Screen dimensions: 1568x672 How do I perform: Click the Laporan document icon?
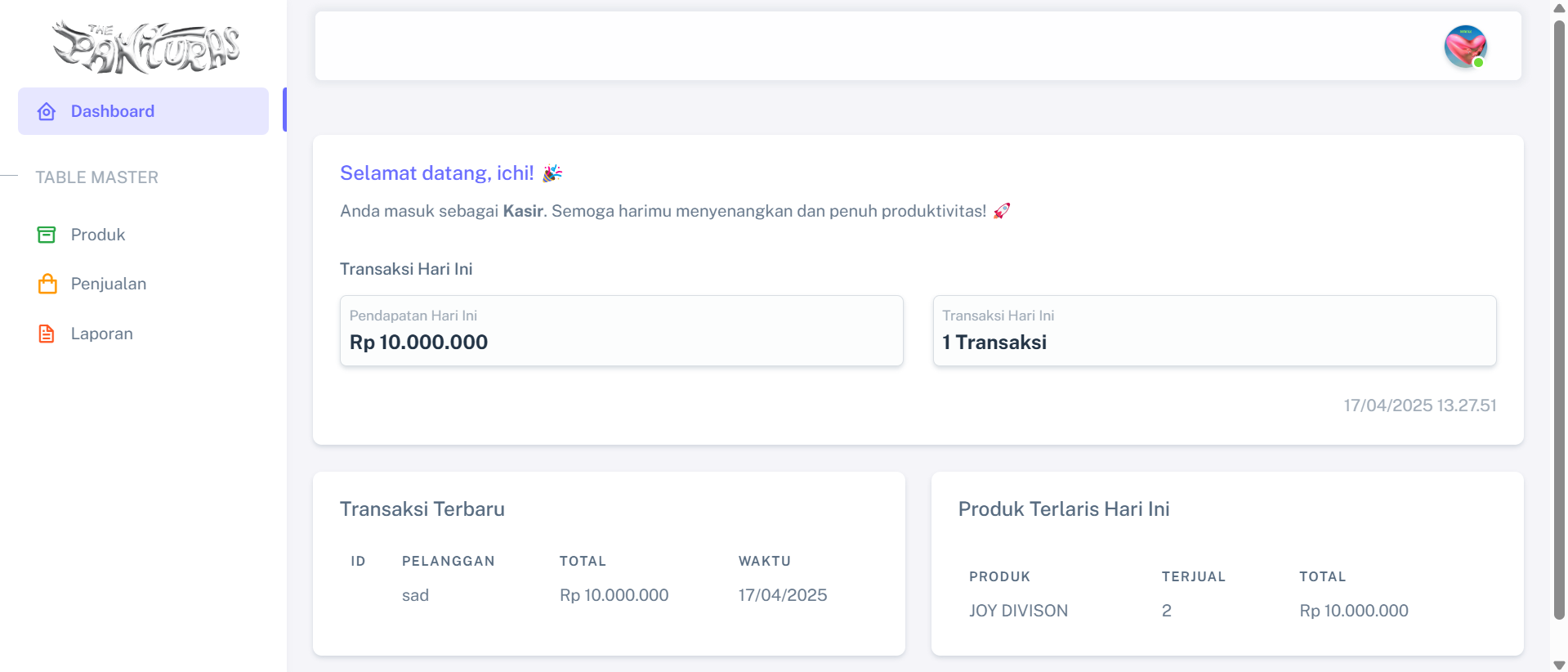click(x=47, y=334)
